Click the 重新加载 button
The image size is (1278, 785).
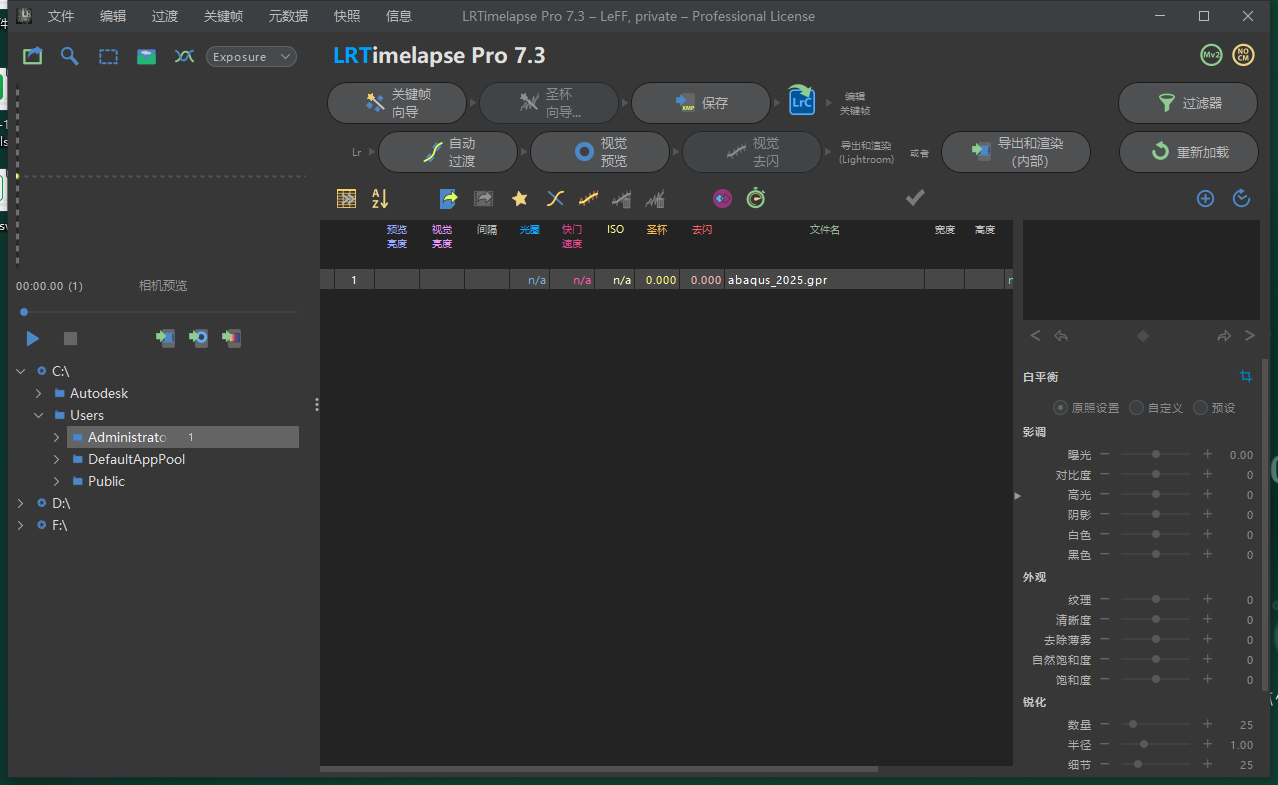[1189, 152]
